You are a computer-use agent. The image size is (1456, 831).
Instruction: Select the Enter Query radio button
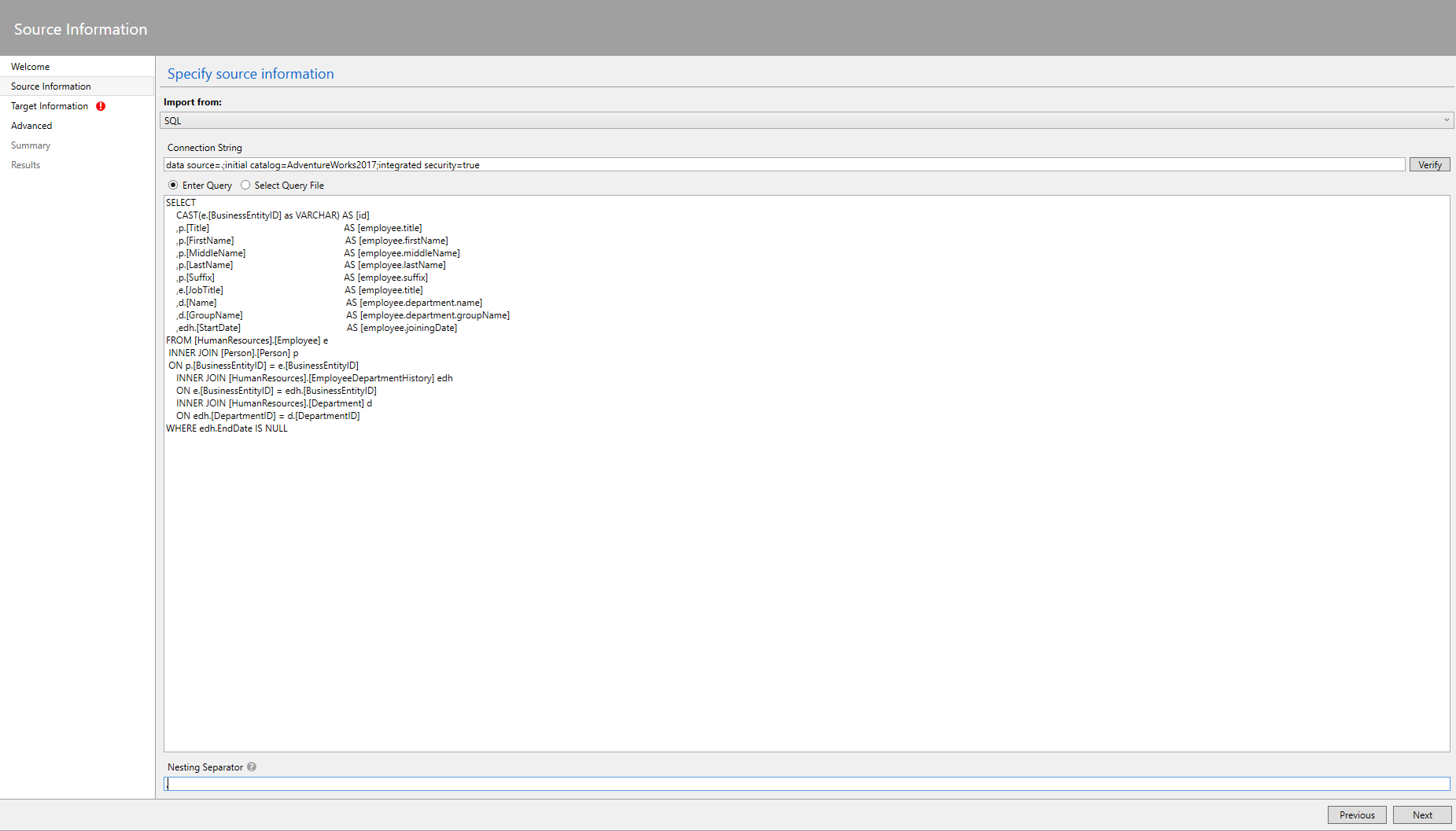click(173, 186)
